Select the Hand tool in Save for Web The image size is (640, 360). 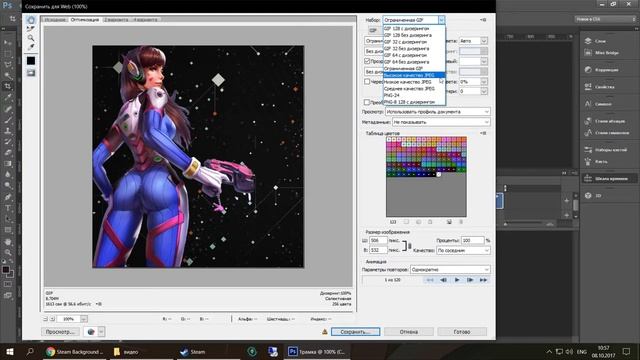[x=31, y=20]
